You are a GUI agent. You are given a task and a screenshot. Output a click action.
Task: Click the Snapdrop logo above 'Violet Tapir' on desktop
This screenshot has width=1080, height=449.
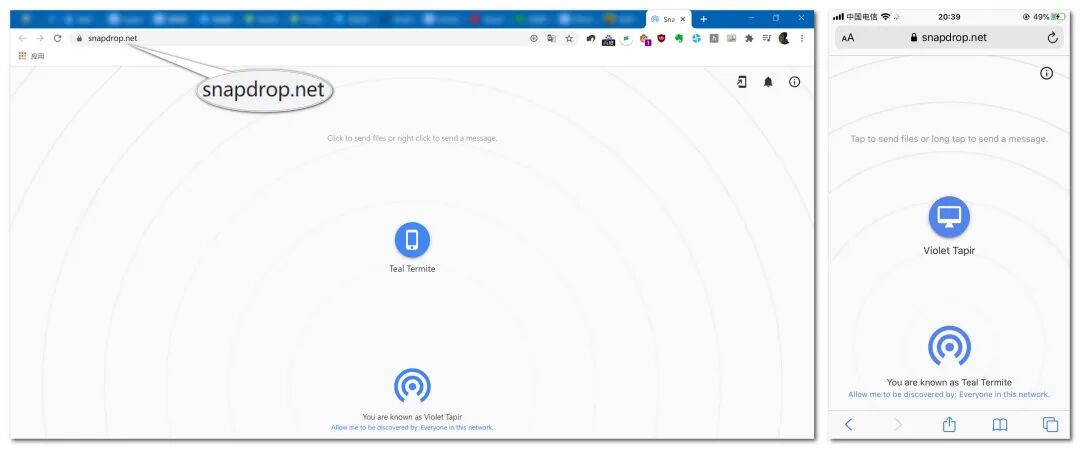click(x=412, y=386)
